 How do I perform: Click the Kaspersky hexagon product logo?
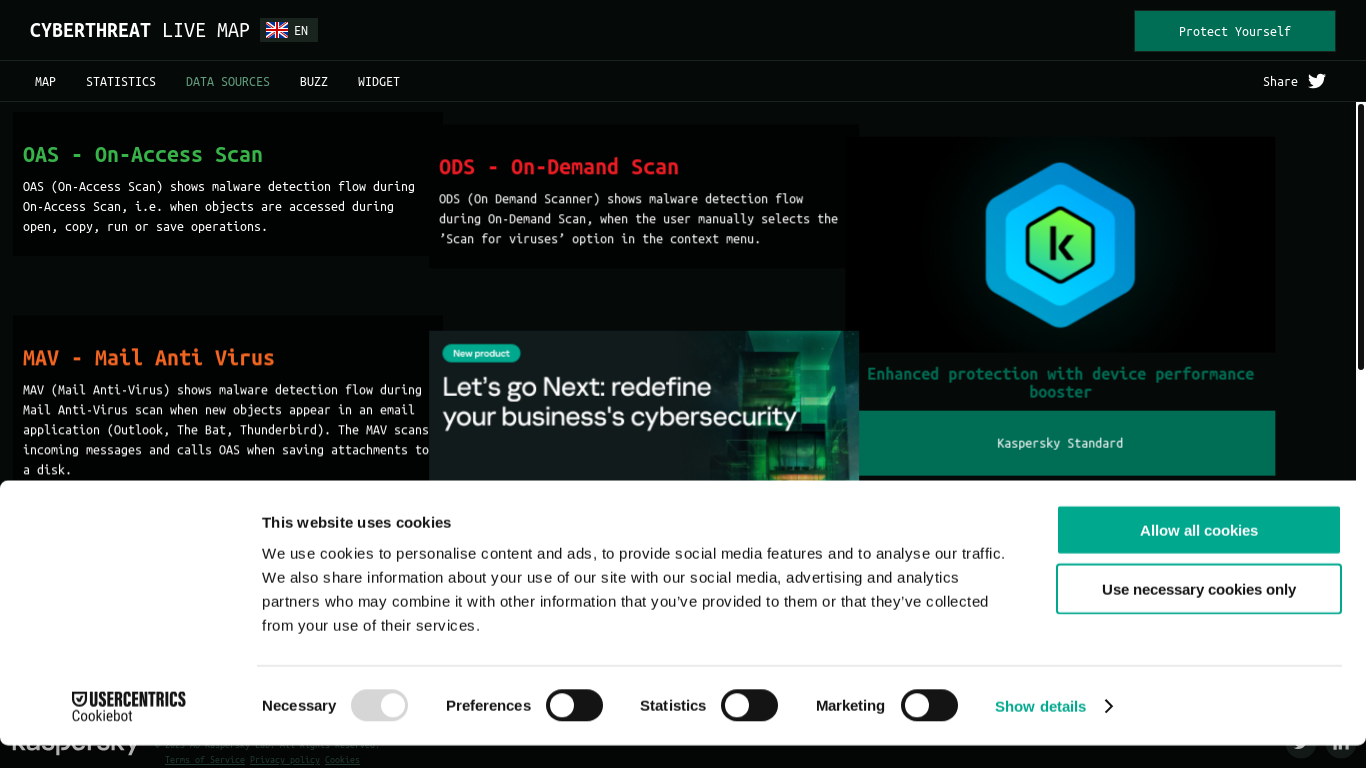(x=1060, y=245)
